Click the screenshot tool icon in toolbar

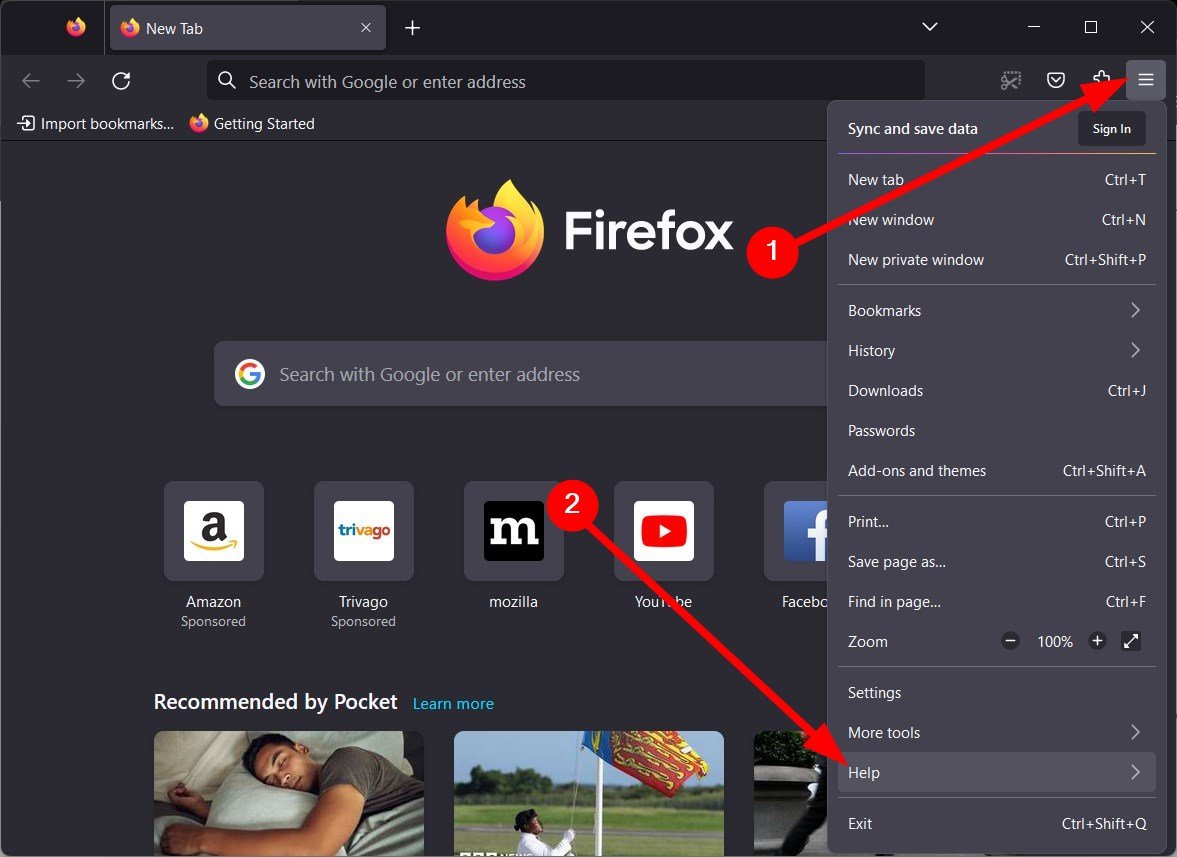coord(1011,80)
